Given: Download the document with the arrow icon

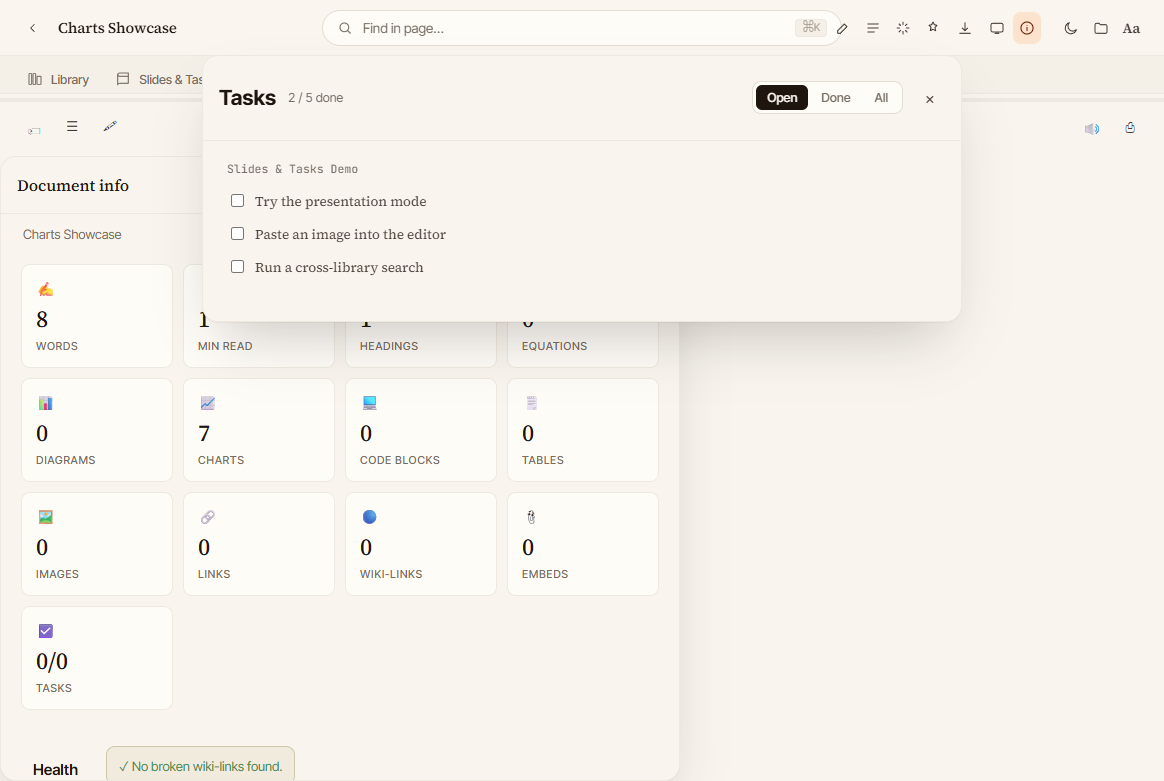Looking at the screenshot, I should [965, 28].
